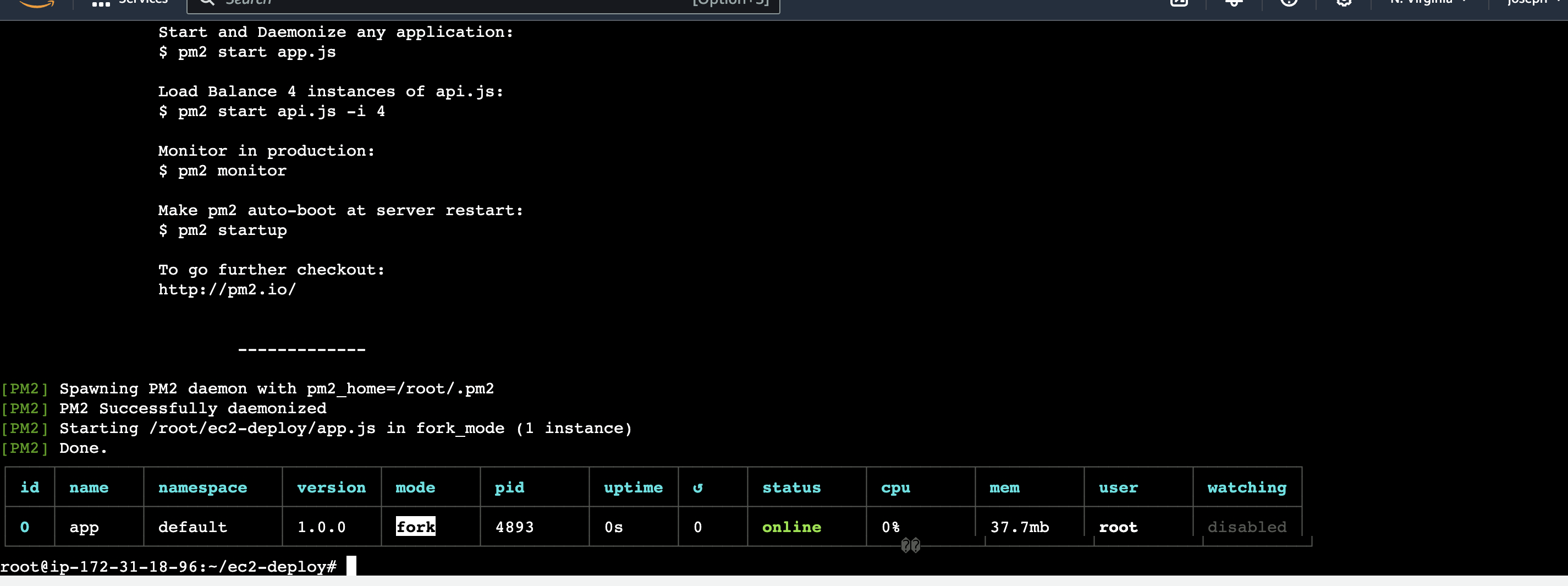
Task: Click the version value 1.0.0
Action: (321, 527)
